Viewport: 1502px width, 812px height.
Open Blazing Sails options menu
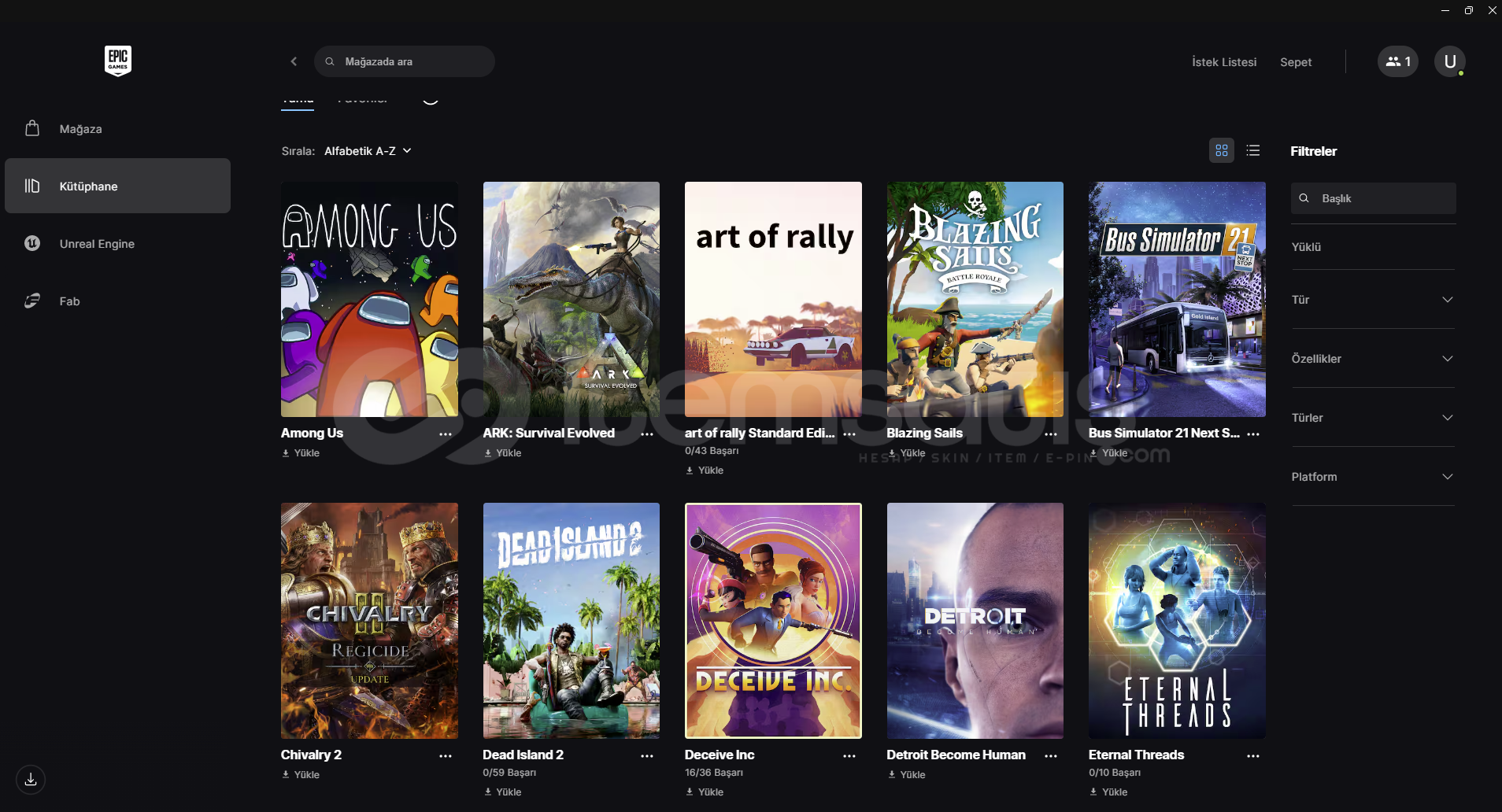[1051, 434]
